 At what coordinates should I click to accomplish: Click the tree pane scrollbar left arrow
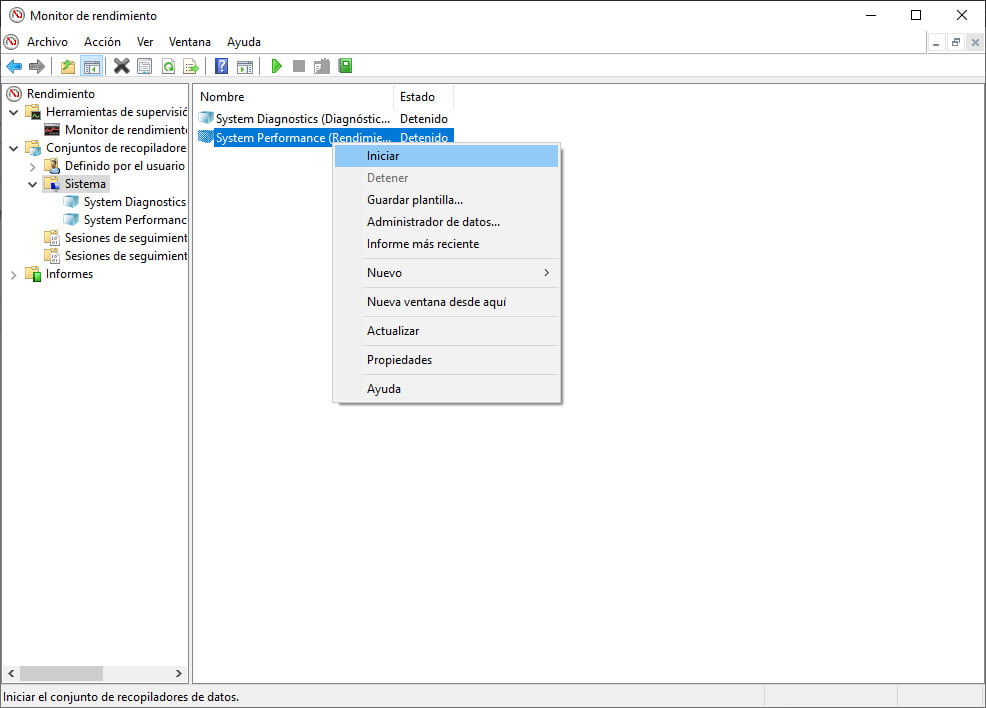11,673
